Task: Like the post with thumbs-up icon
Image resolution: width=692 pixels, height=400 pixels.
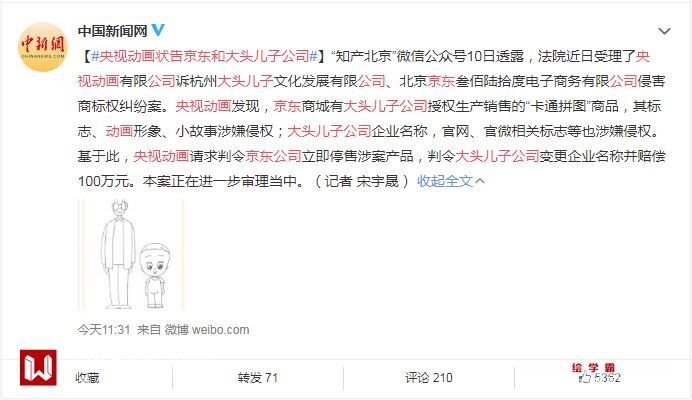Action: [x=585, y=377]
